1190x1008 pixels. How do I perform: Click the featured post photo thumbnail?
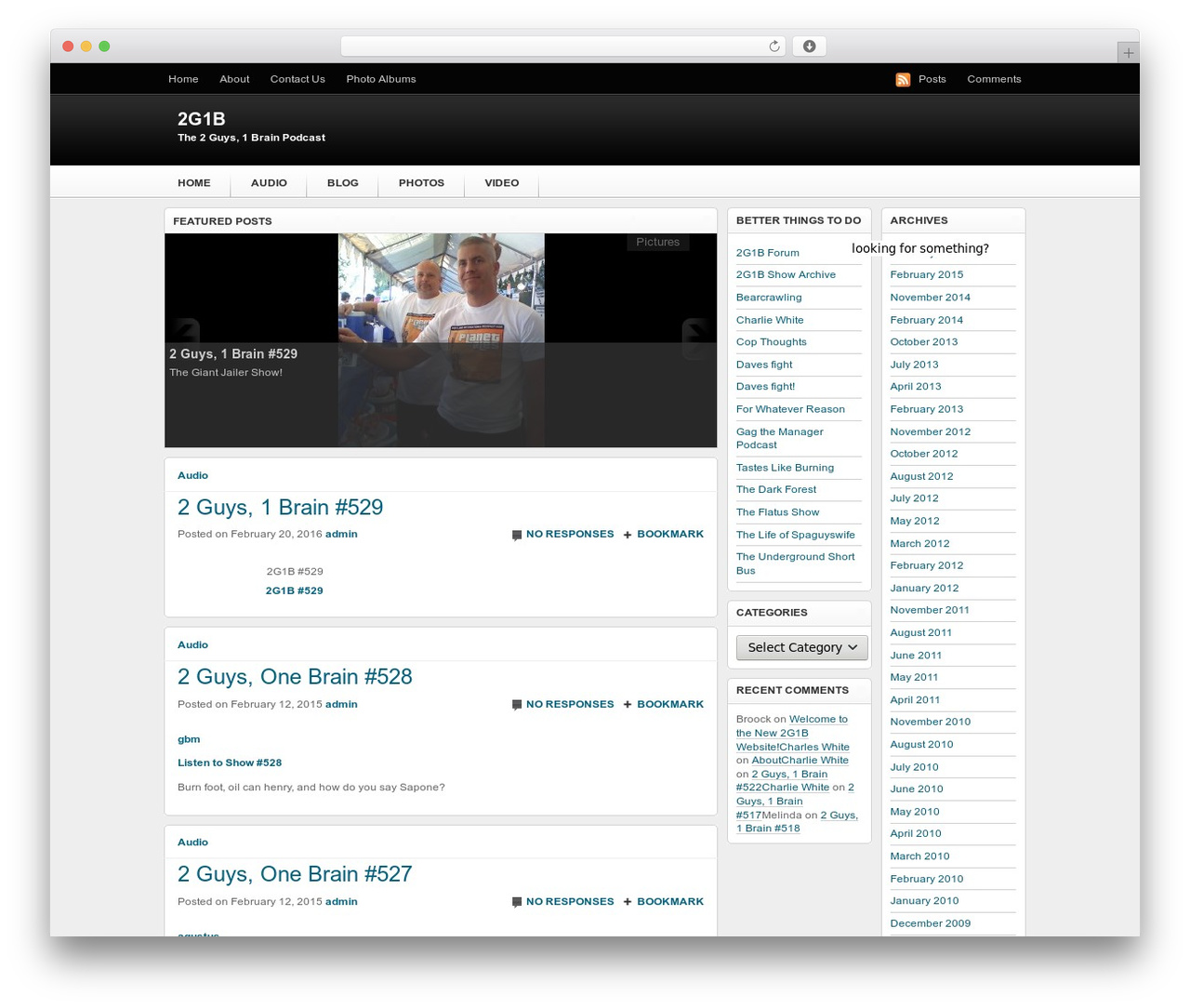click(442, 340)
